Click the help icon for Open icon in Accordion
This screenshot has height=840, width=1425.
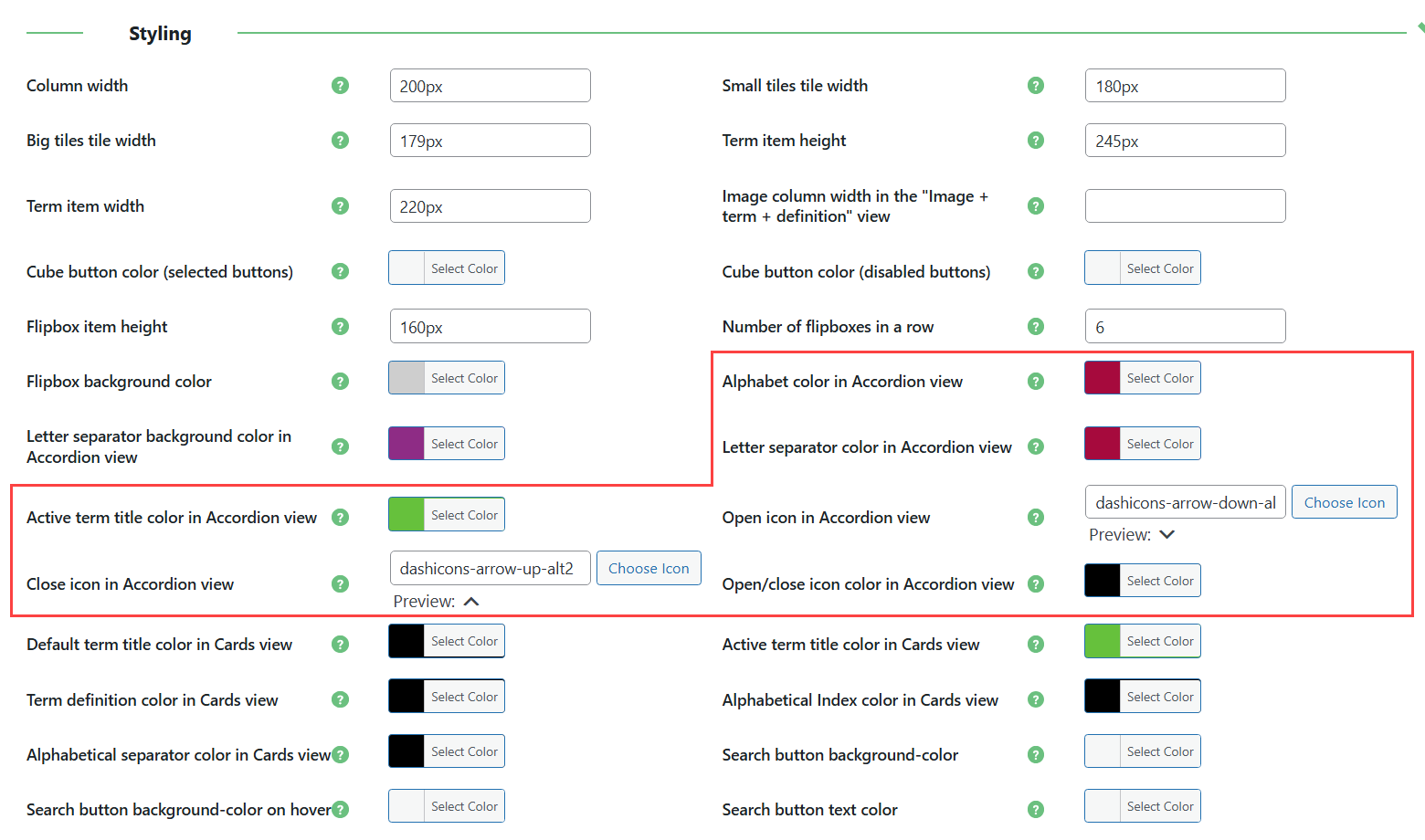tap(1036, 517)
